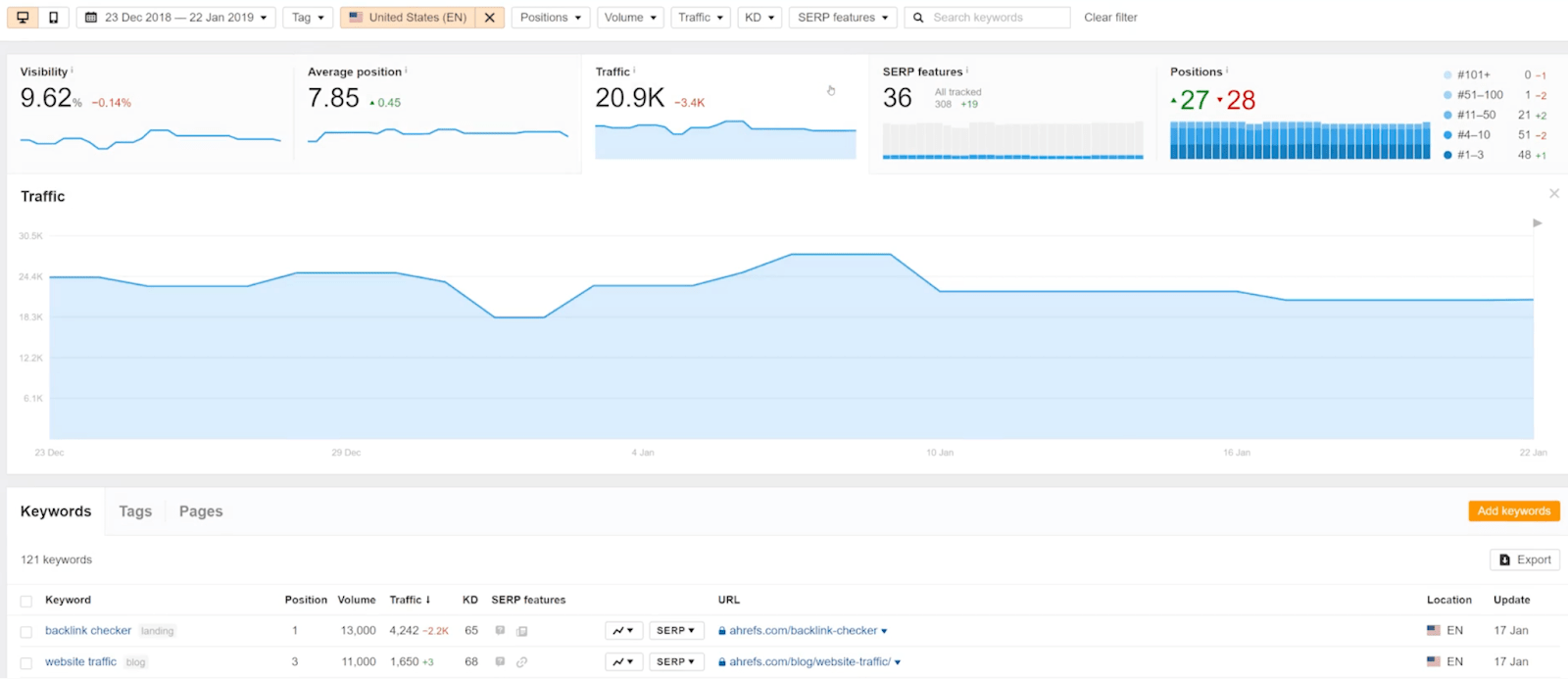Open the ahrefs.com/blog/website-traffic/ URL
Image resolution: width=1568 pixels, height=679 pixels.
point(809,662)
